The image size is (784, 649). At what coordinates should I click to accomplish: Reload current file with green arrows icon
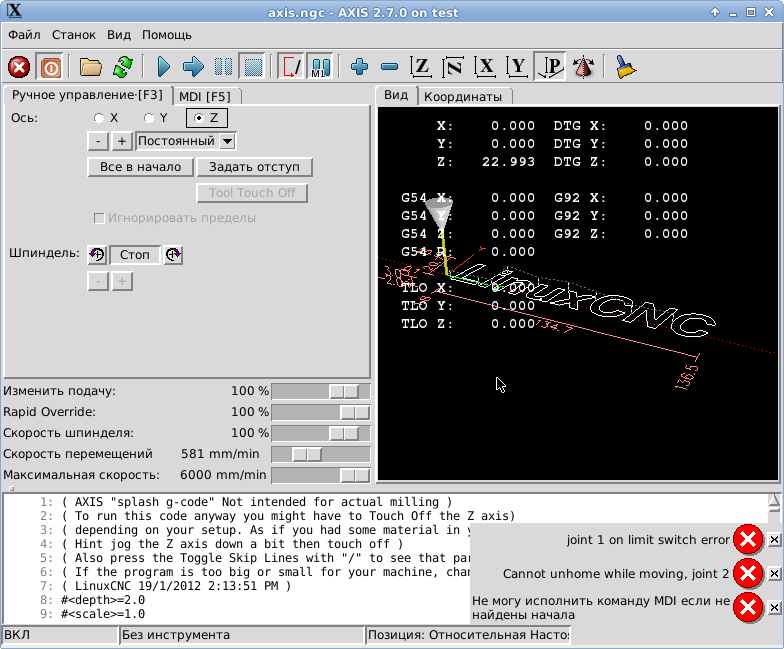tap(123, 67)
